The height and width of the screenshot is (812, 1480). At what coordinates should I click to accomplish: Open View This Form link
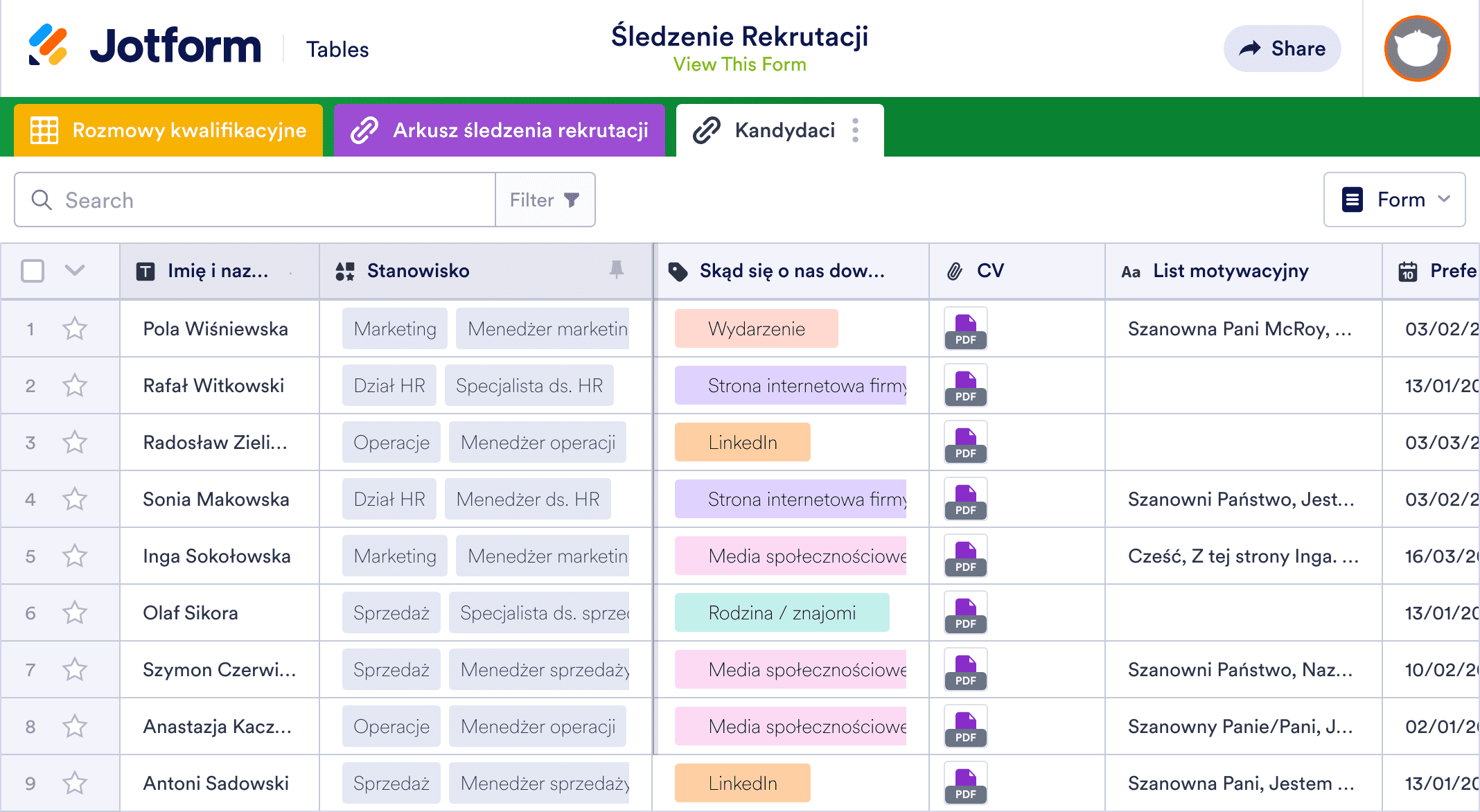pos(739,64)
